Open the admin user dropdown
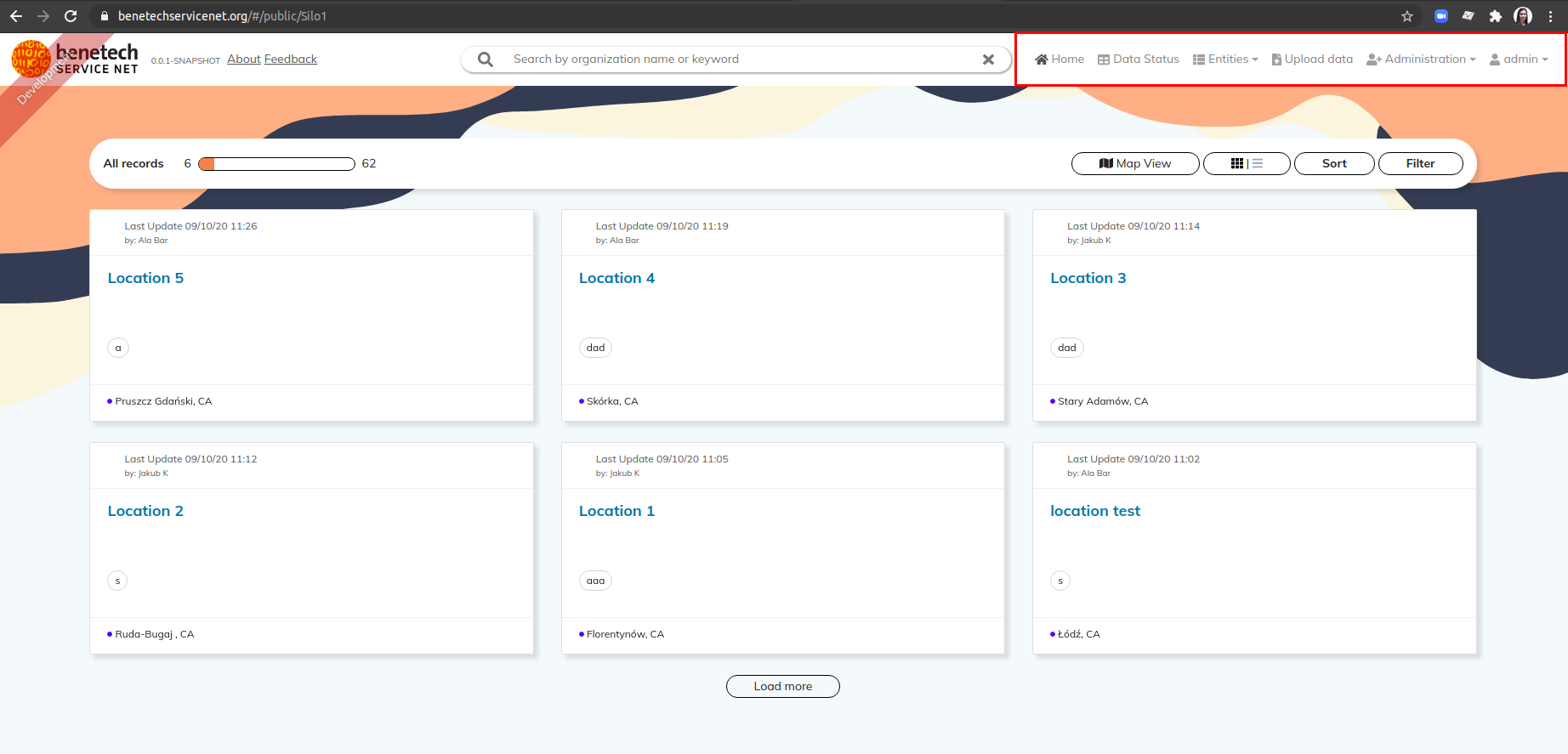This screenshot has height=754, width=1568. coord(1519,60)
